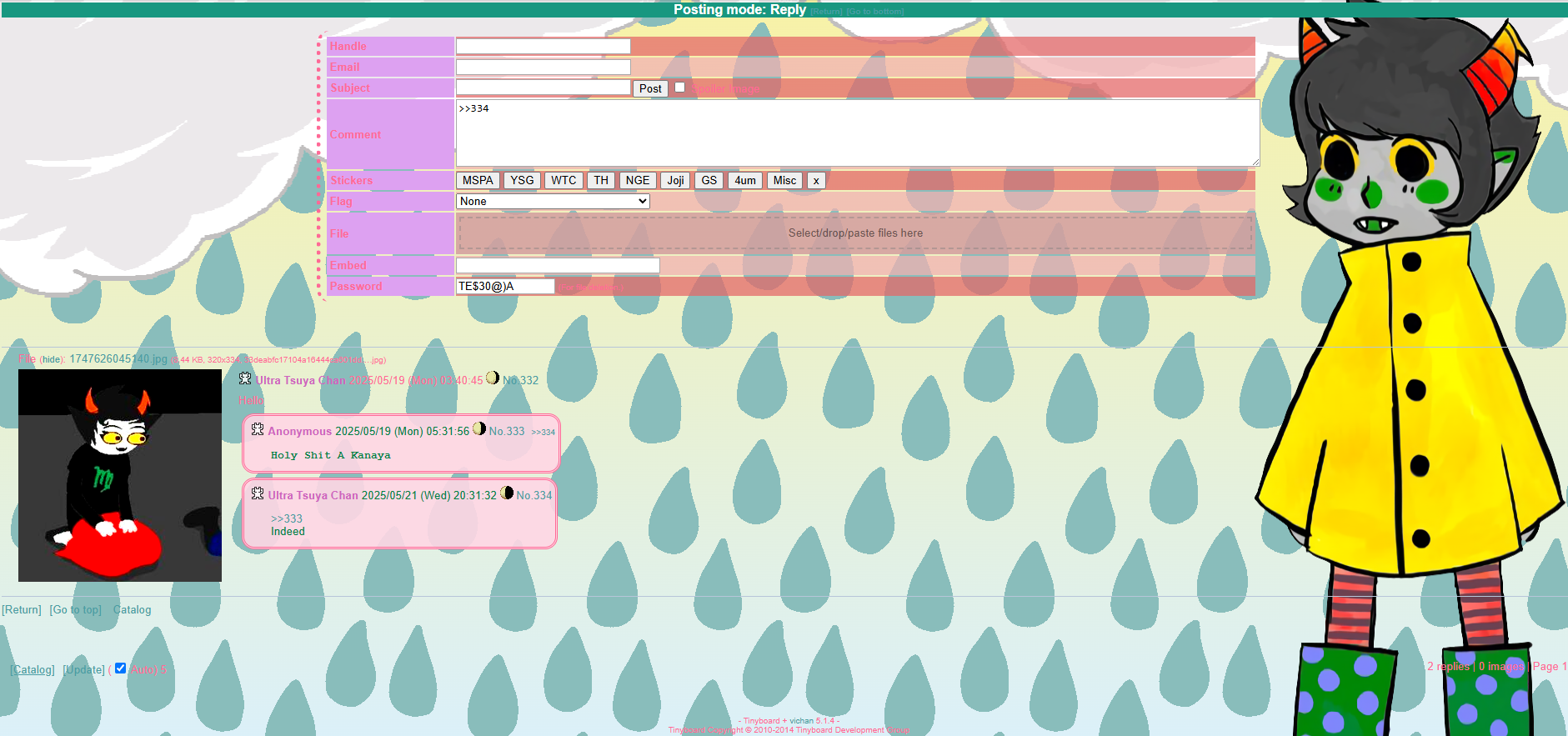This screenshot has width=1568, height=736.
Task: Click the "Holy Shit A Kanaya" post text
Action: click(x=331, y=455)
